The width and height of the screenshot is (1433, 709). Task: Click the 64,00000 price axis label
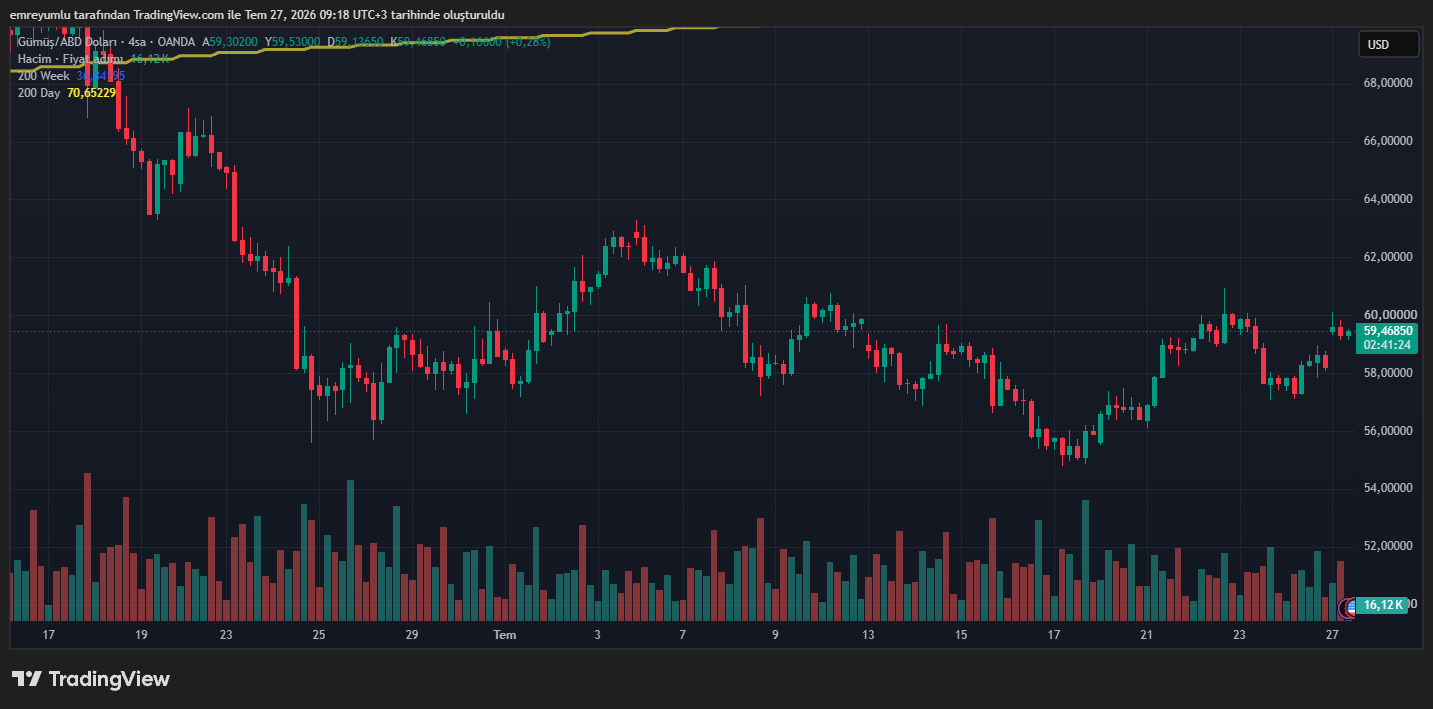(x=1388, y=199)
